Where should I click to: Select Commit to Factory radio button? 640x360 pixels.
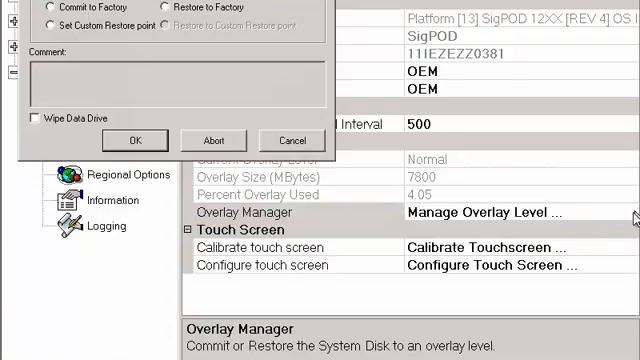tap(50, 7)
